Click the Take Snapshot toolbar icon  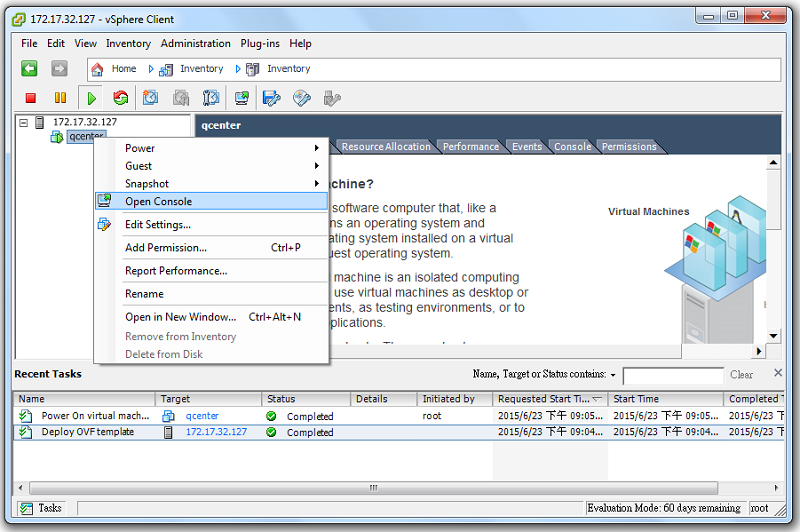tap(151, 98)
